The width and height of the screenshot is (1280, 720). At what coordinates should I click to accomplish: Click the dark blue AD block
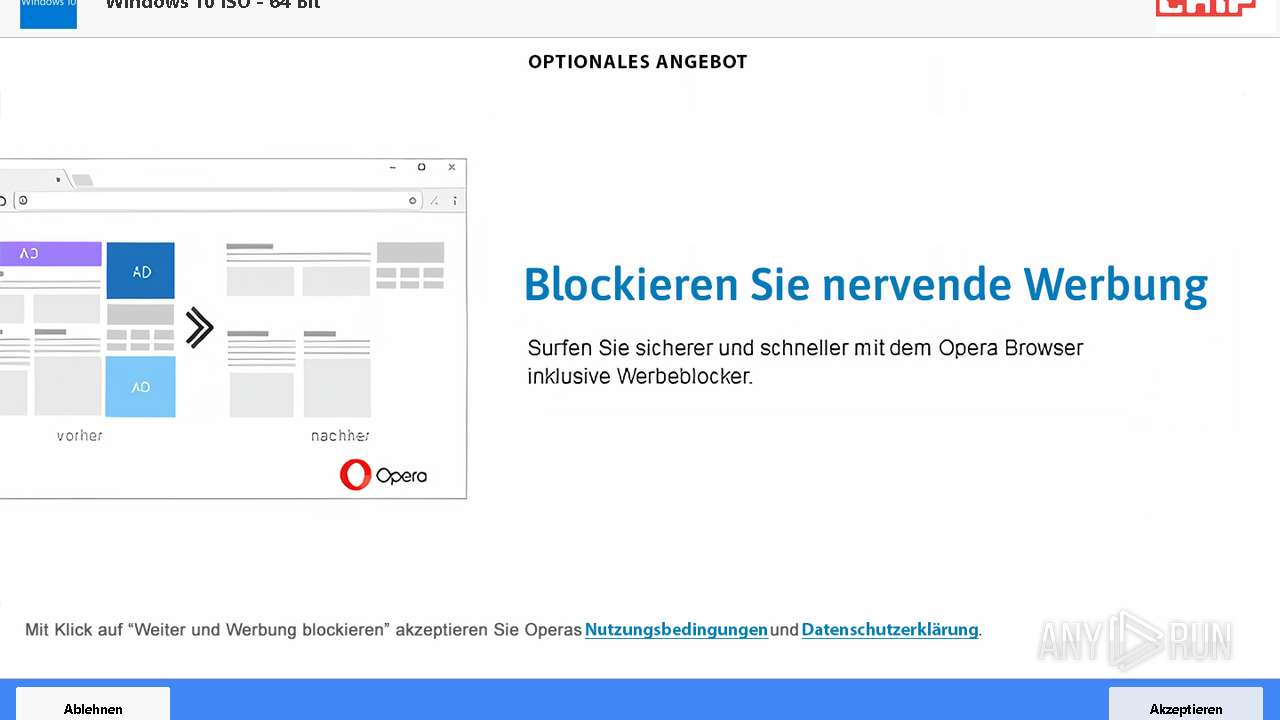pos(140,270)
